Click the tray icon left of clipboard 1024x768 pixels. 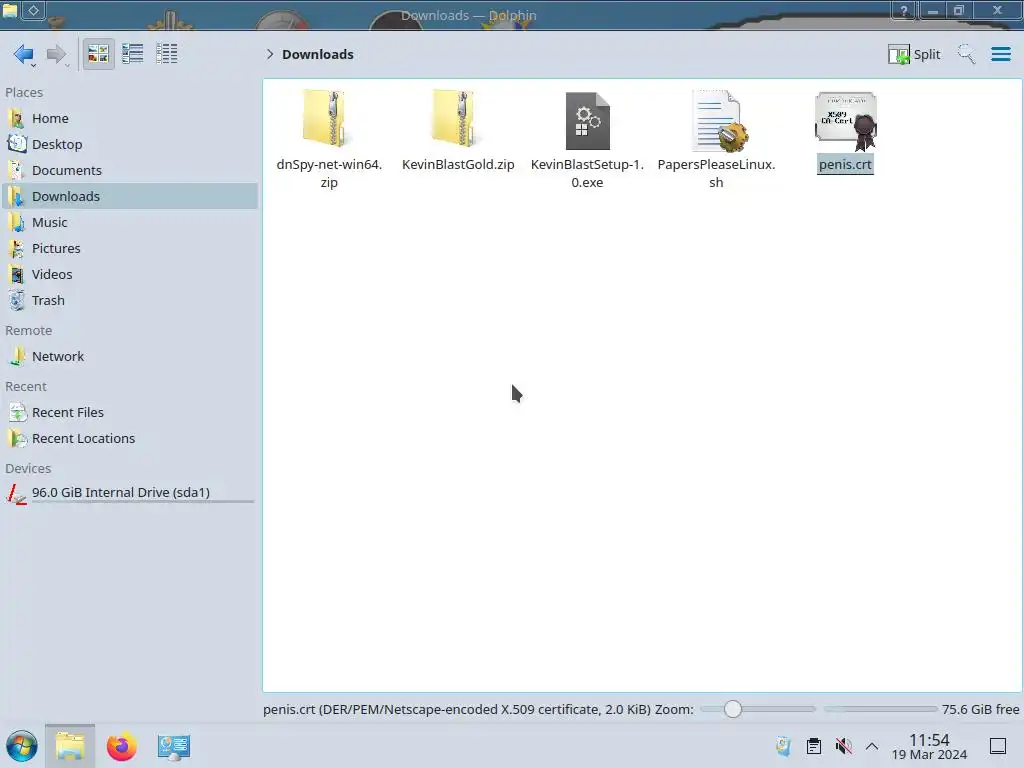pos(784,746)
